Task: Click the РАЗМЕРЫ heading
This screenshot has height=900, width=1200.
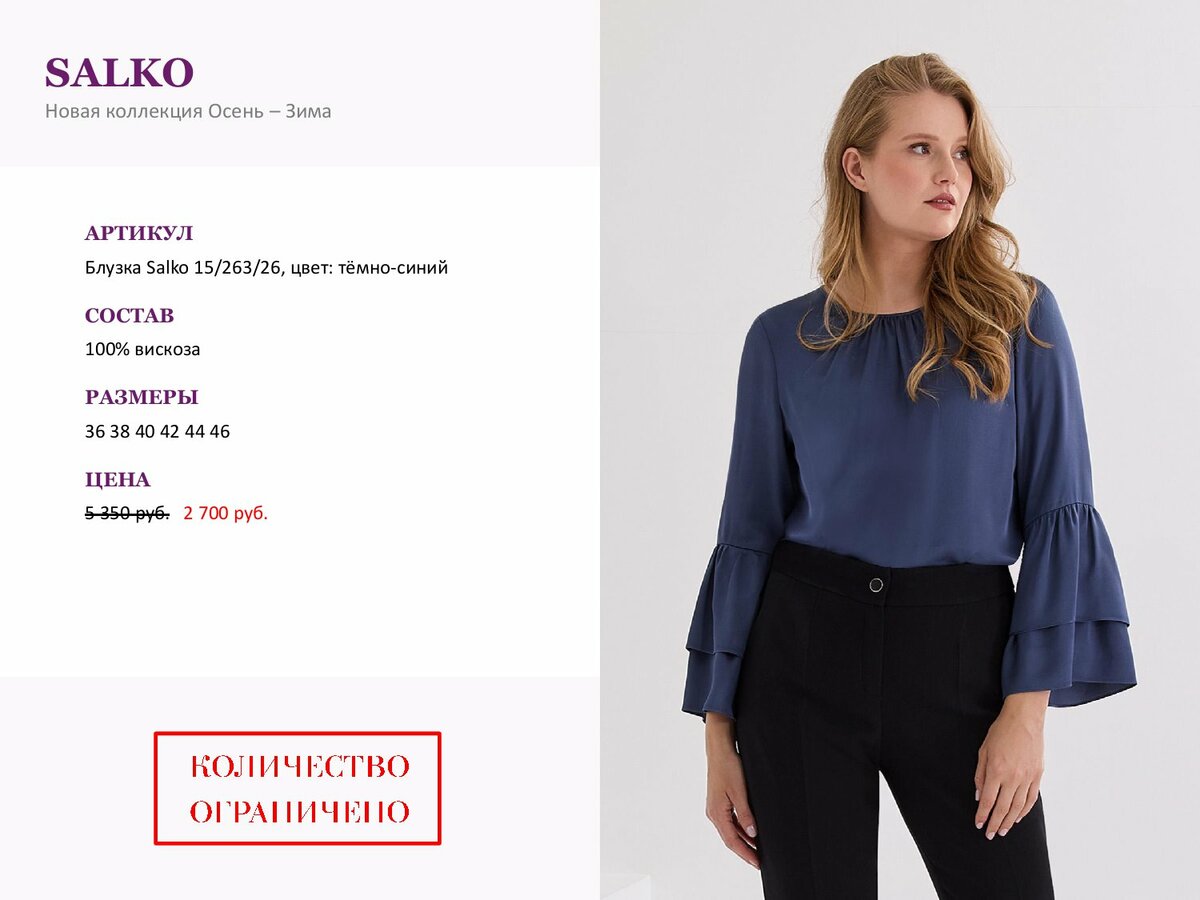Action: pyautogui.click(x=142, y=397)
